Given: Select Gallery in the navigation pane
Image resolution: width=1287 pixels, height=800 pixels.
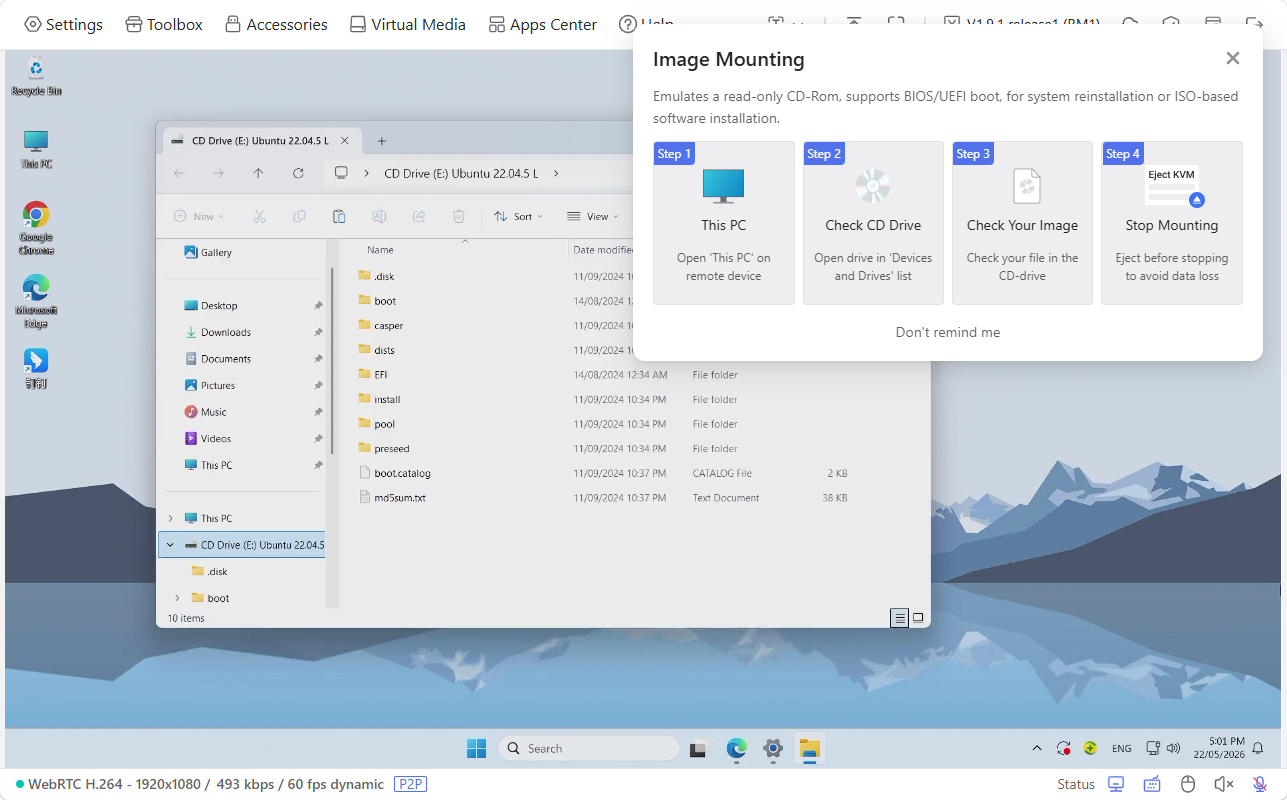Looking at the screenshot, I should [207, 252].
